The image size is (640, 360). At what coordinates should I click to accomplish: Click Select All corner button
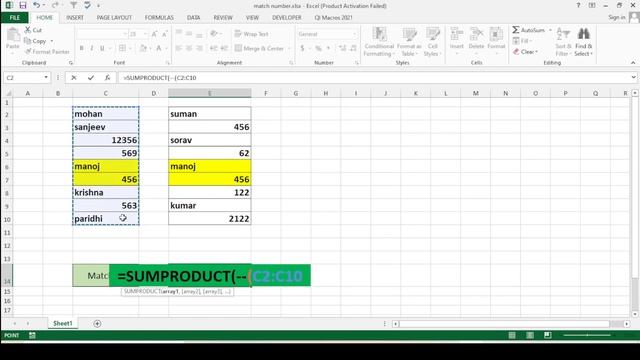[7, 93]
